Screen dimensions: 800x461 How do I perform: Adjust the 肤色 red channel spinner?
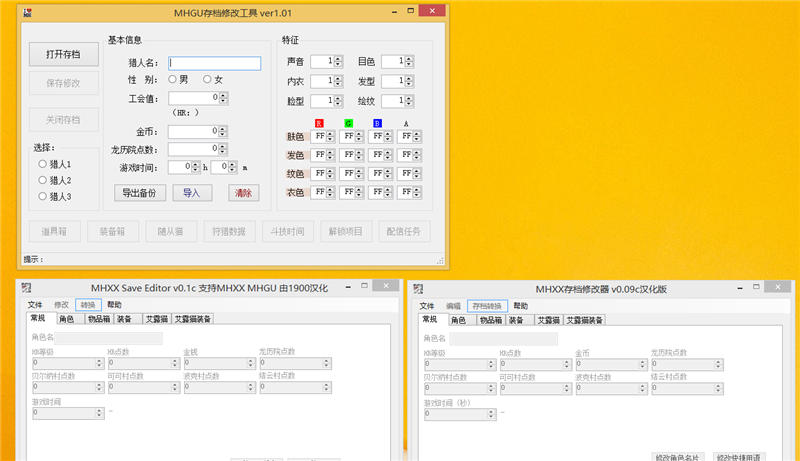(x=330, y=136)
